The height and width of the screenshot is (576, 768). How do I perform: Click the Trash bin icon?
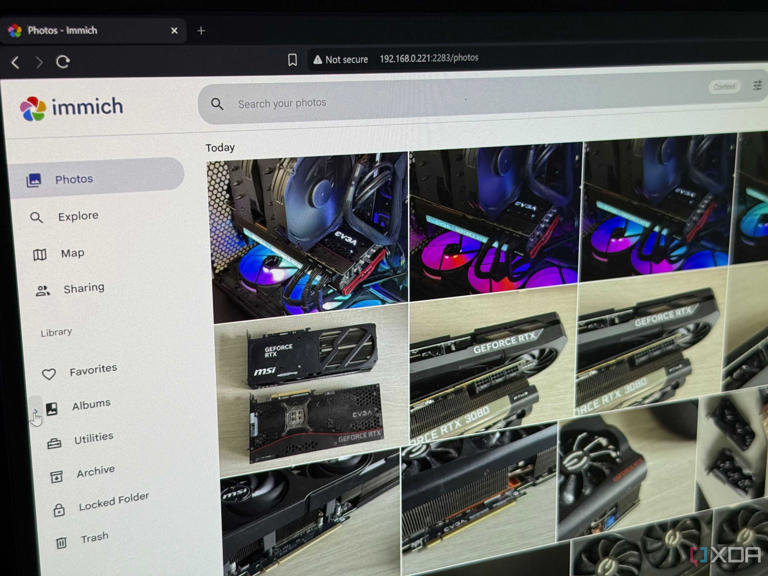tap(61, 543)
